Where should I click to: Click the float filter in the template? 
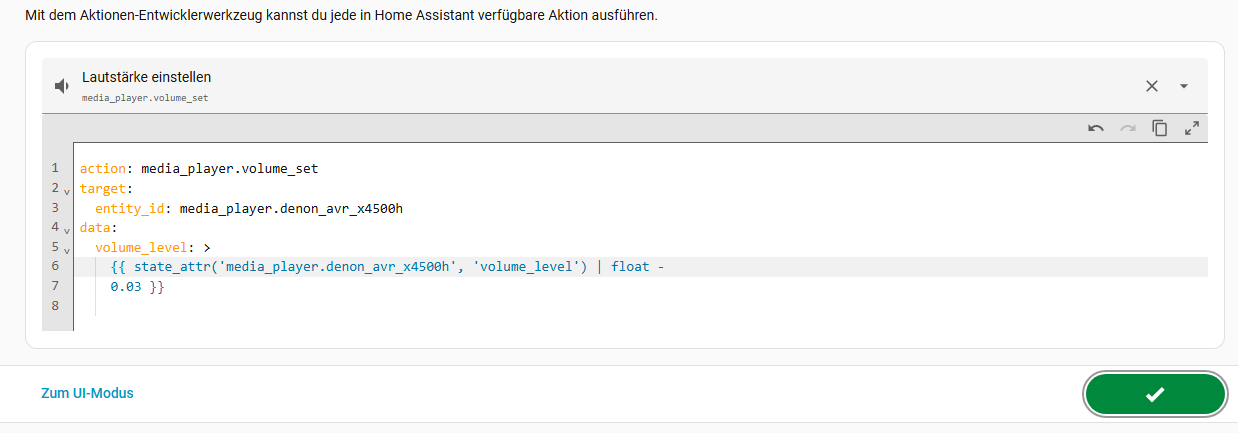click(x=630, y=267)
